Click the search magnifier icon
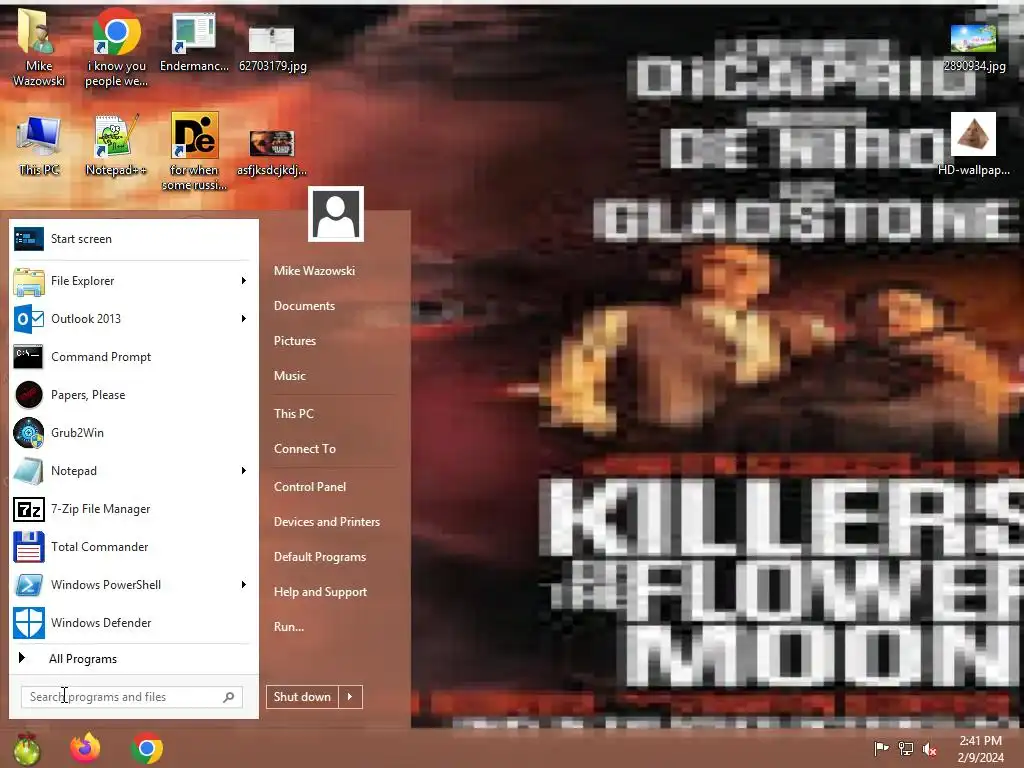The image size is (1024, 768). click(229, 697)
